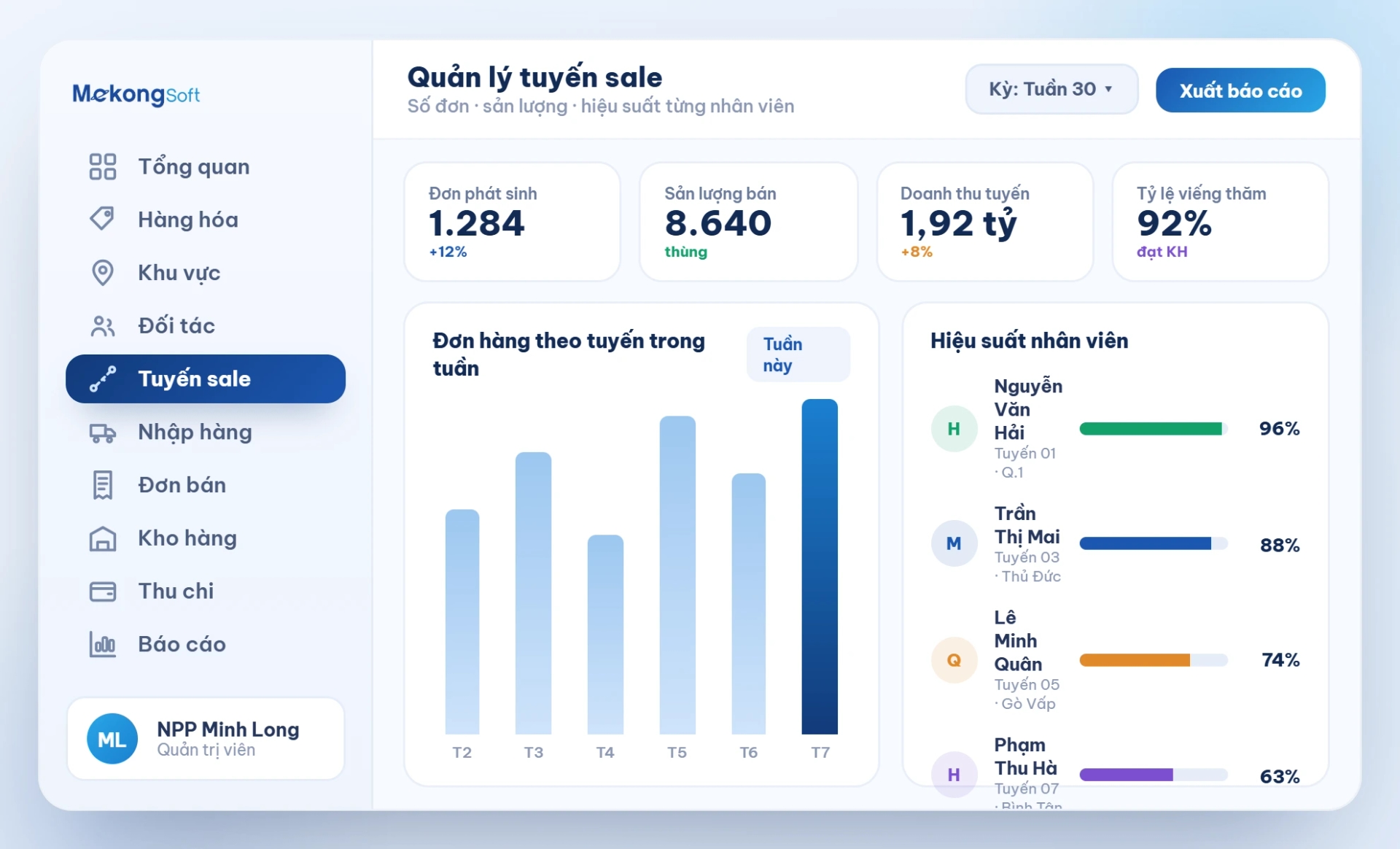This screenshot has width=1400, height=849.
Task: Click the Tuyến sale route icon
Action: (x=102, y=379)
